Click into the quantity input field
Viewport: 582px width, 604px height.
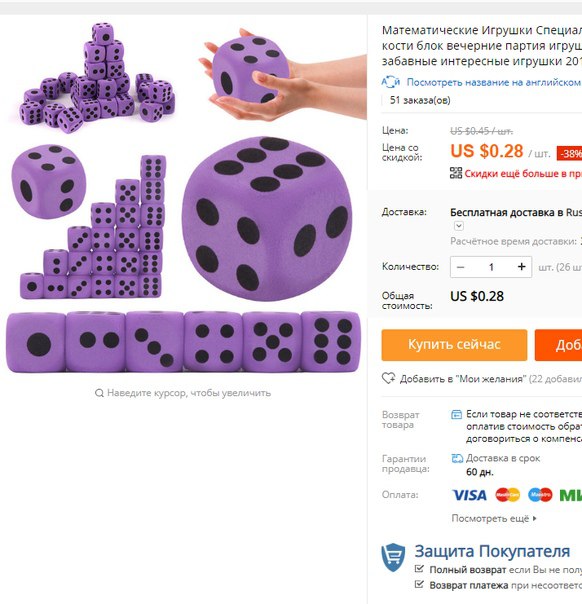[x=491, y=267]
